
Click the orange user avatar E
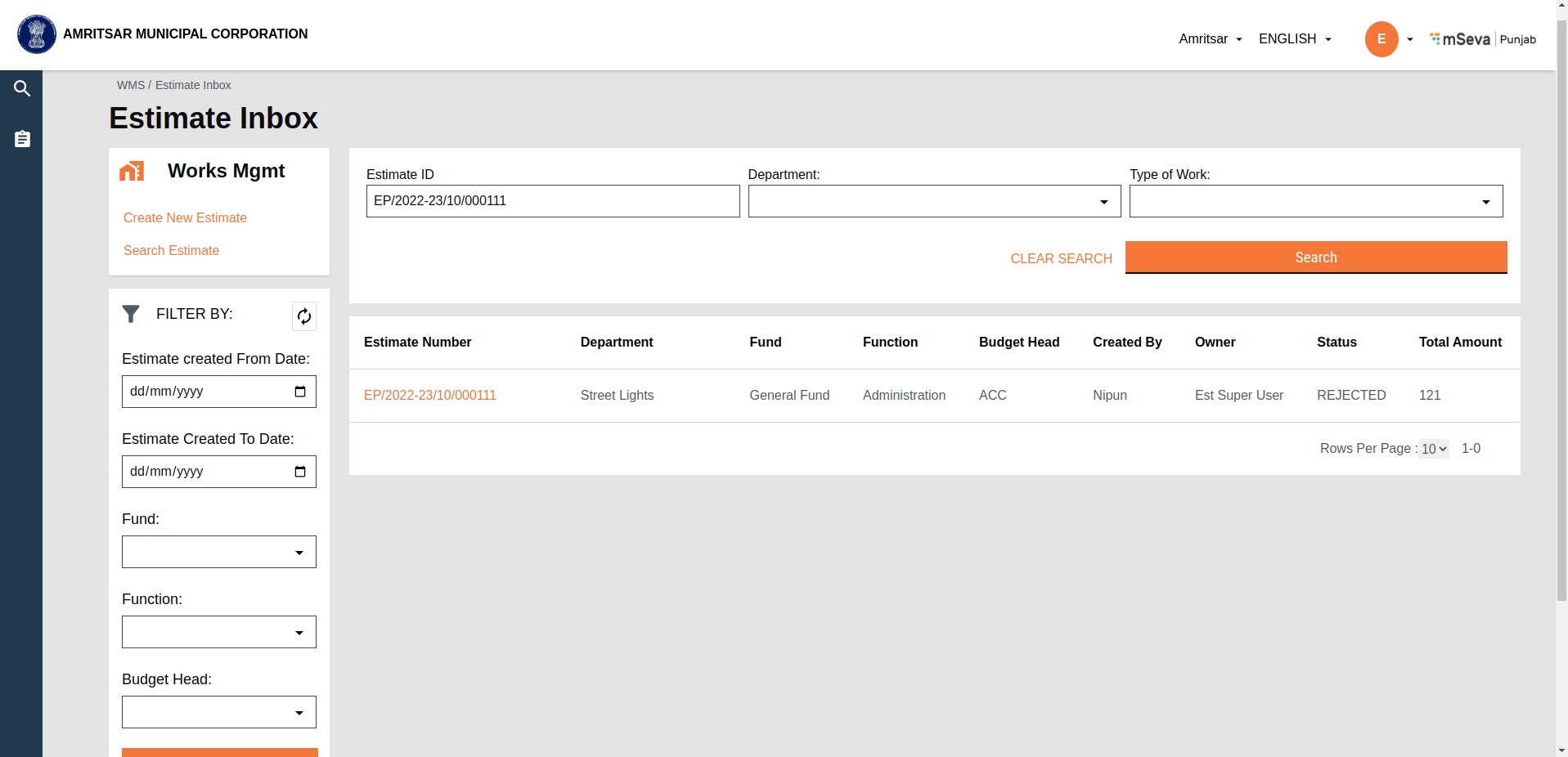click(1381, 39)
